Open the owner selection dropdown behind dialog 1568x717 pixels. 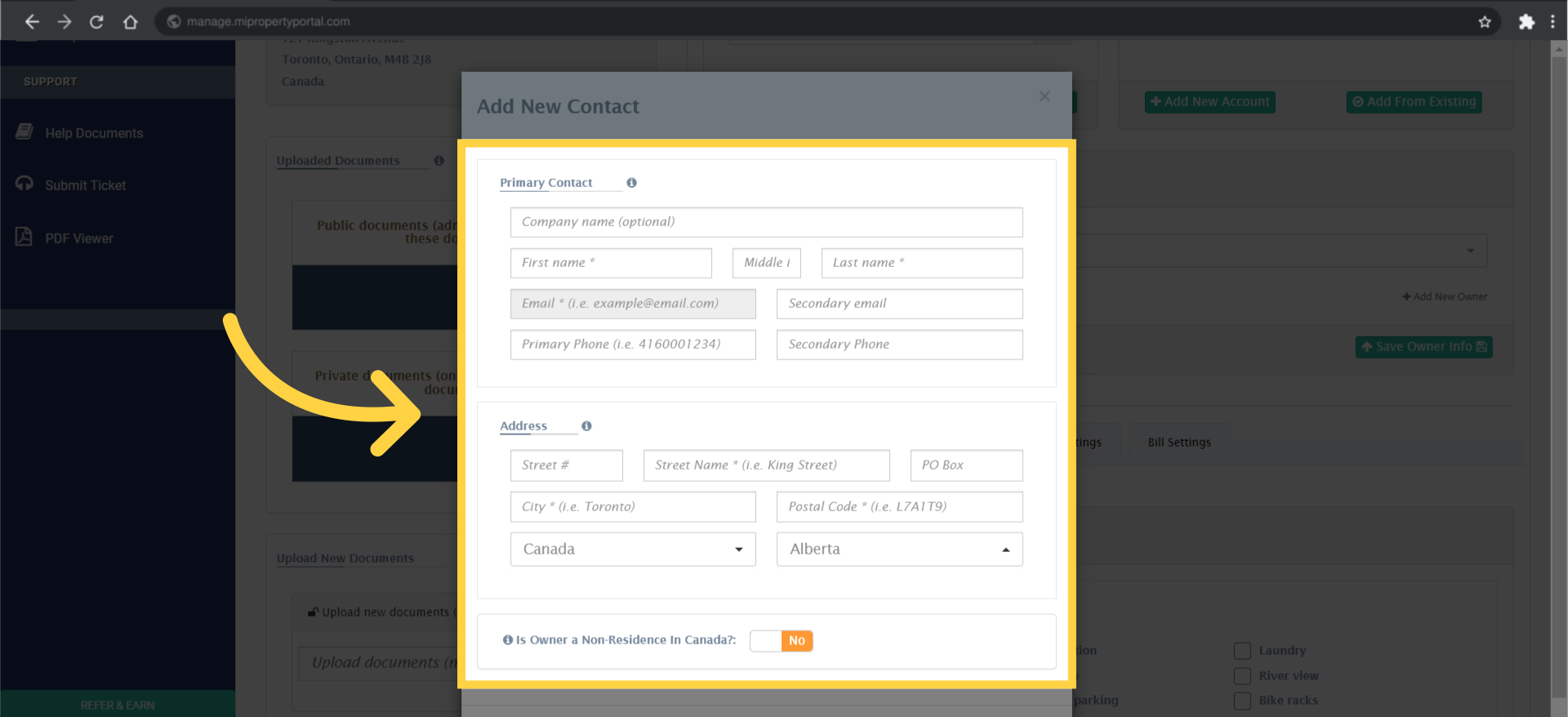1282,251
